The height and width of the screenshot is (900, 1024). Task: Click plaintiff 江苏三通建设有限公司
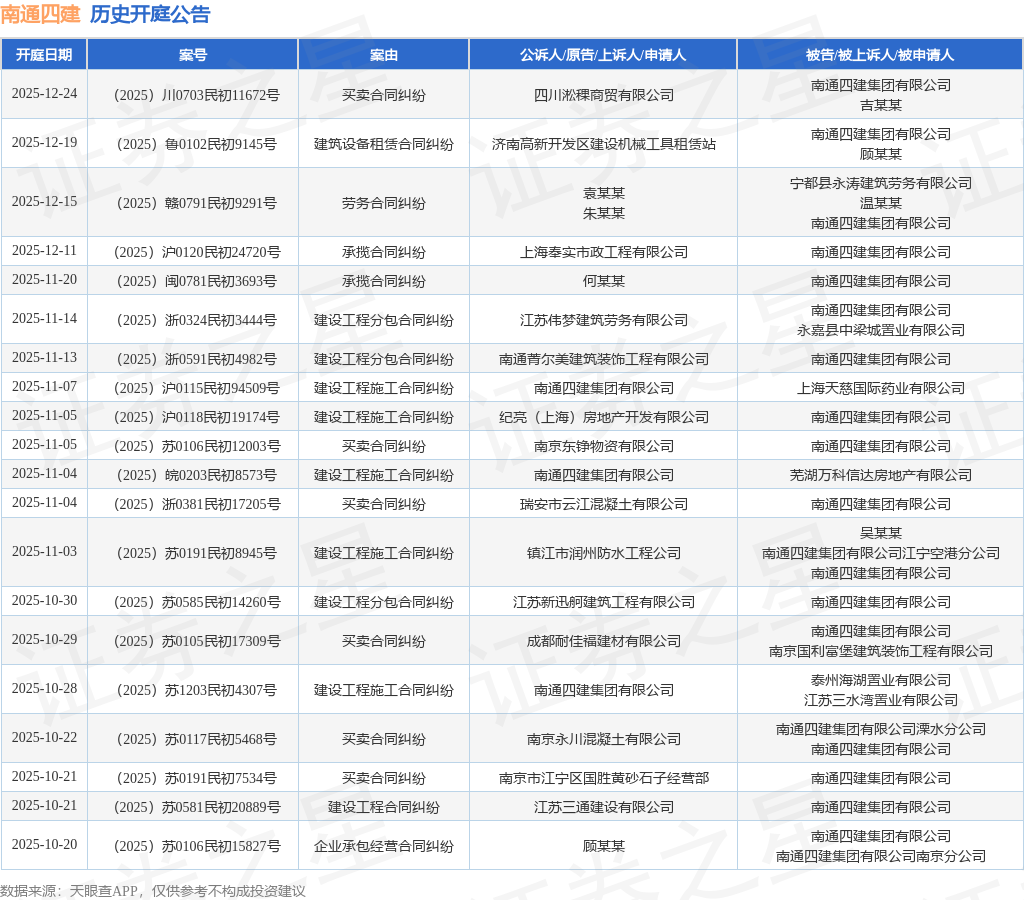(603, 807)
